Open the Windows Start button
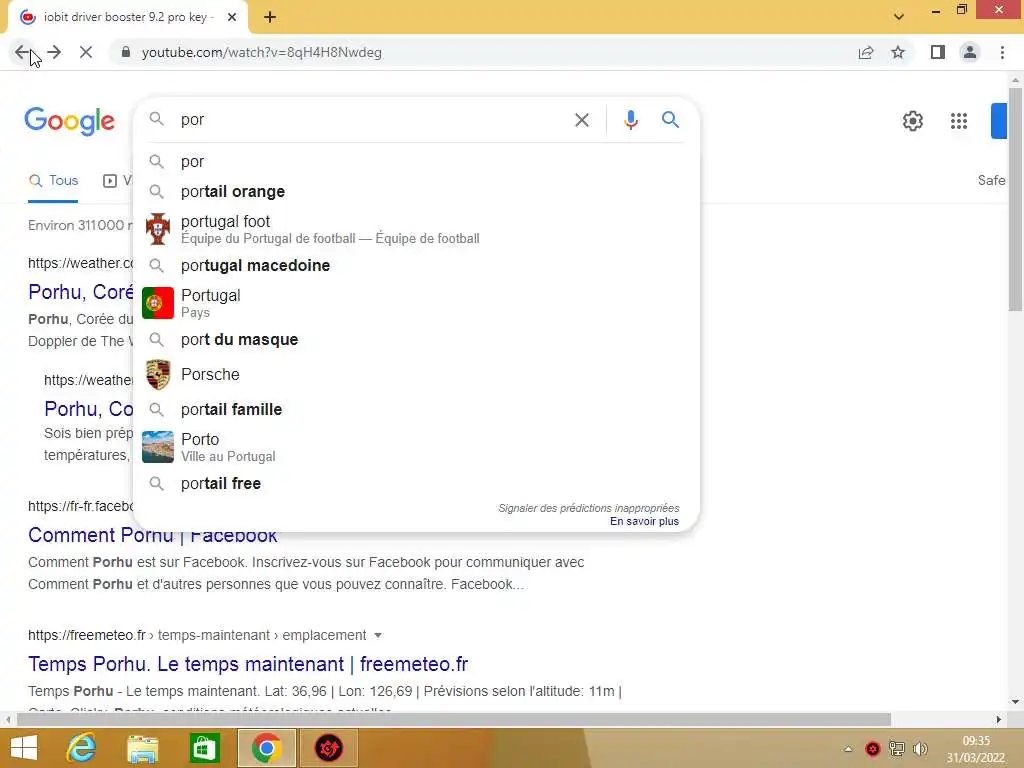The image size is (1024, 768). click(x=24, y=748)
